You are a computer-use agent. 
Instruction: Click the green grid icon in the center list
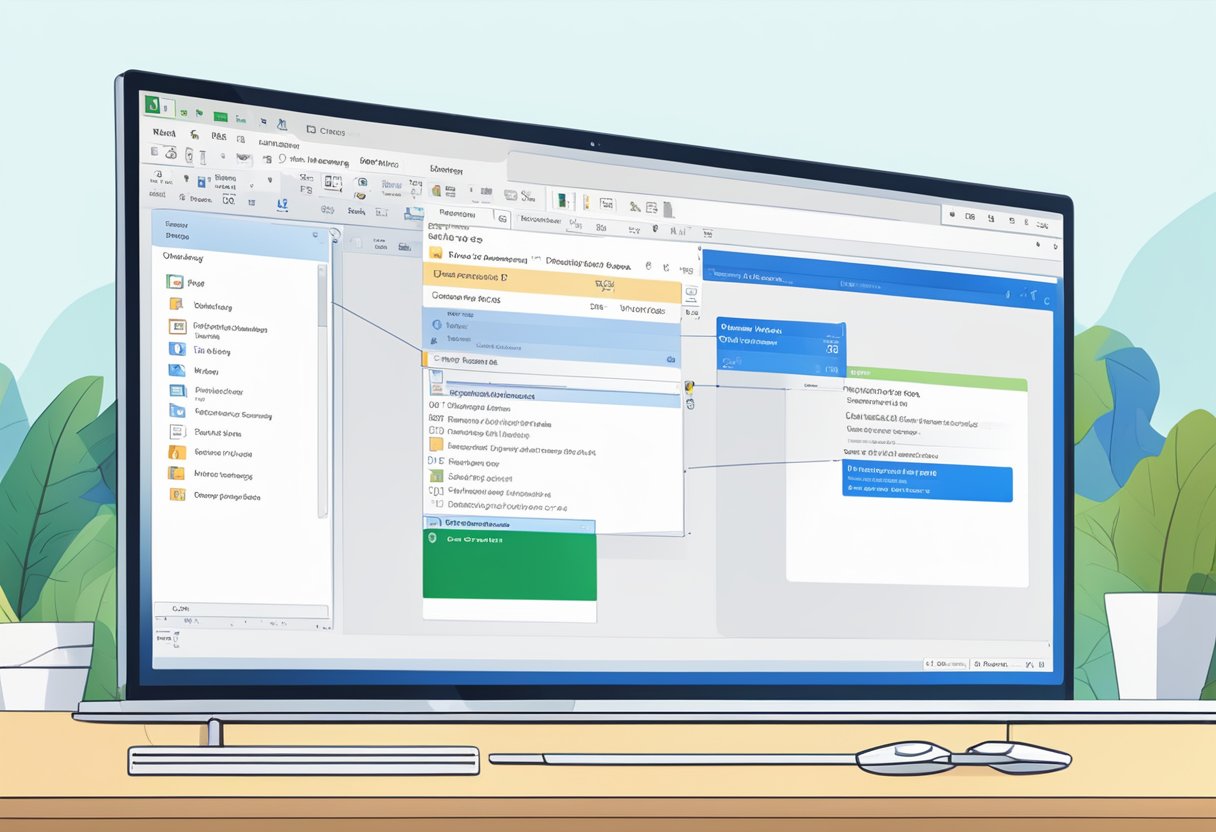435,477
